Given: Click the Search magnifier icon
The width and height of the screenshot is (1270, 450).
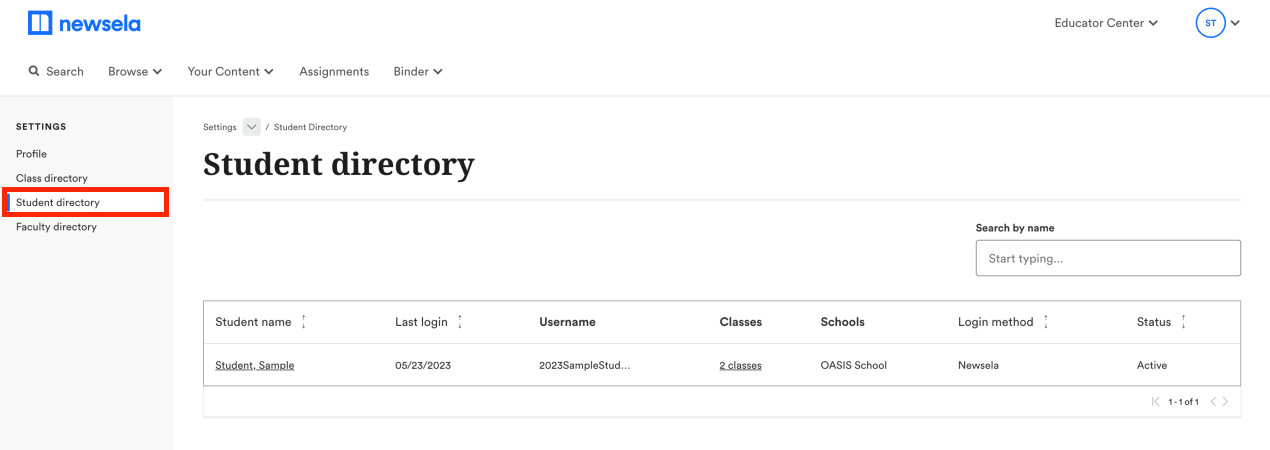Looking at the screenshot, I should [x=34, y=71].
